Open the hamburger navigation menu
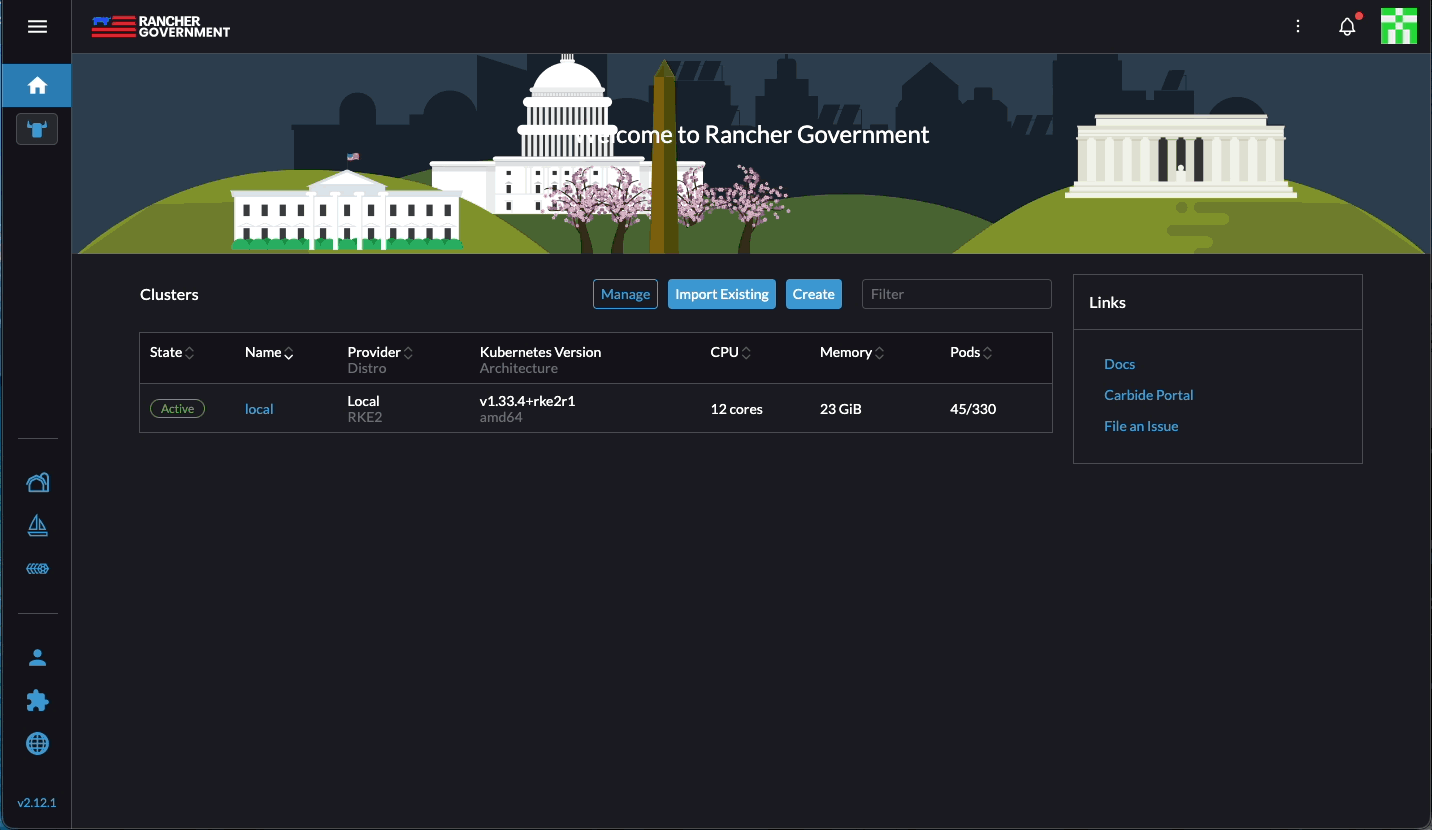 (x=37, y=27)
